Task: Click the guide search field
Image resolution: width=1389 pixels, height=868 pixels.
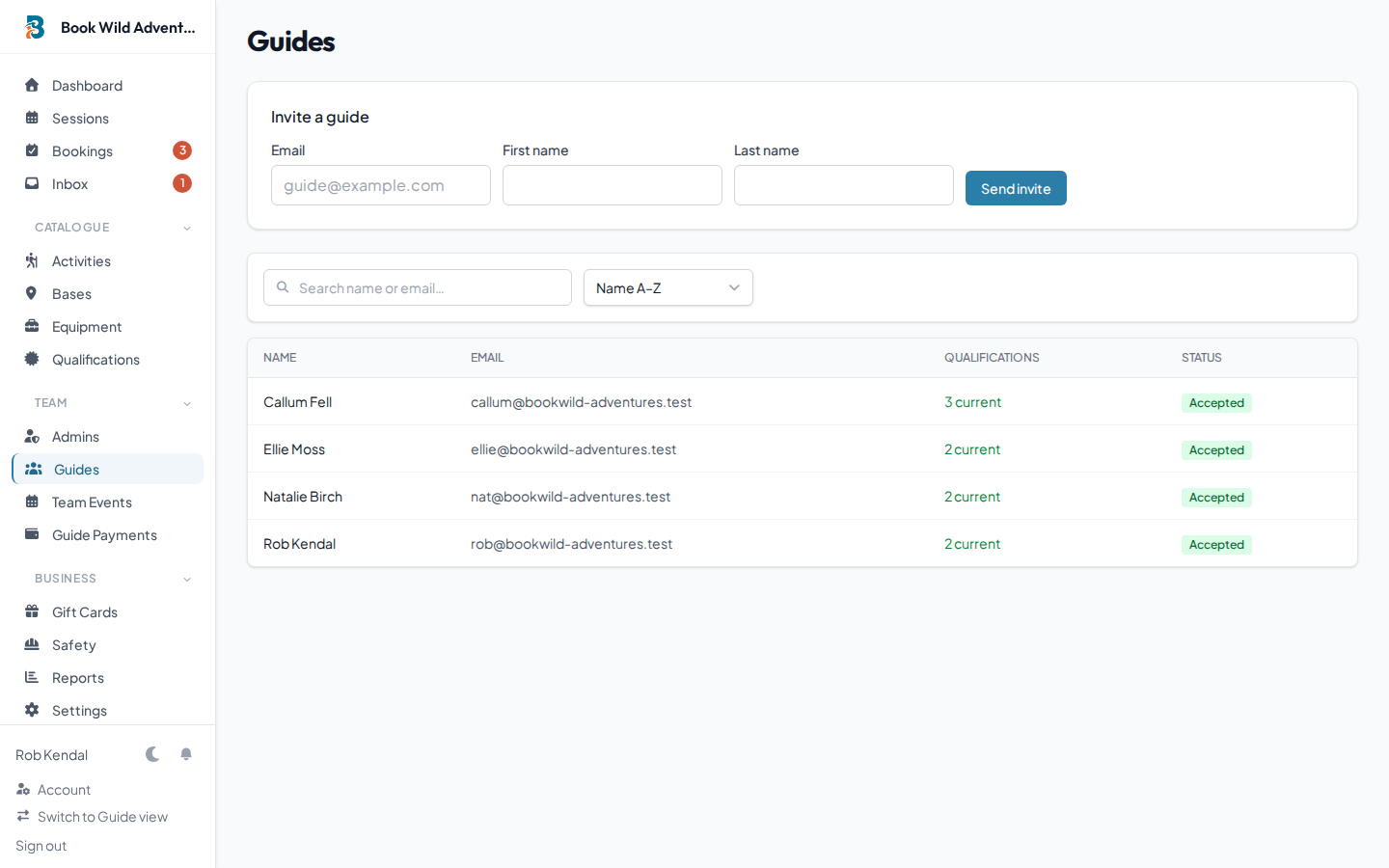Action: click(417, 287)
